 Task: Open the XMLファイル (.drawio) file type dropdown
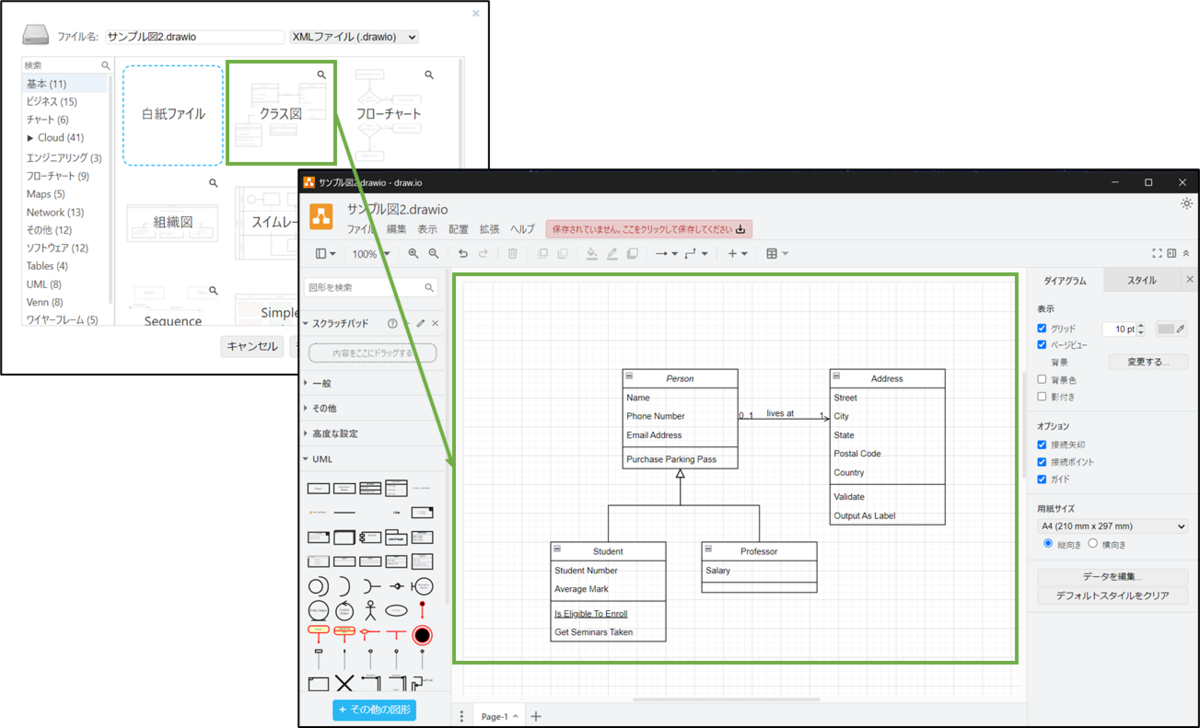(353, 37)
